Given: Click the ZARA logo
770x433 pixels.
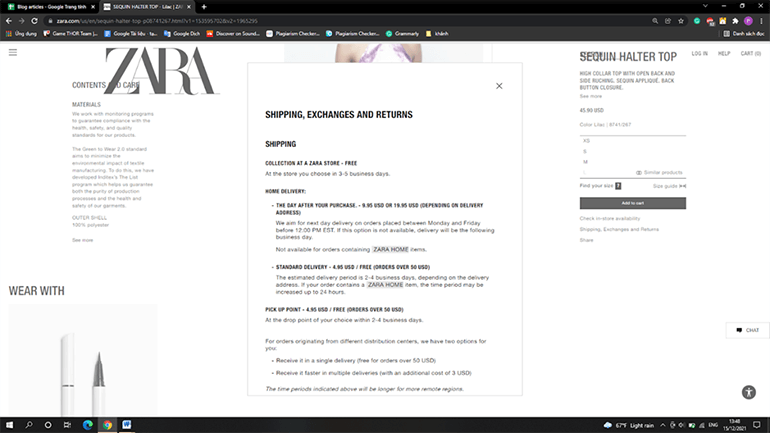Looking at the screenshot, I should (161, 71).
